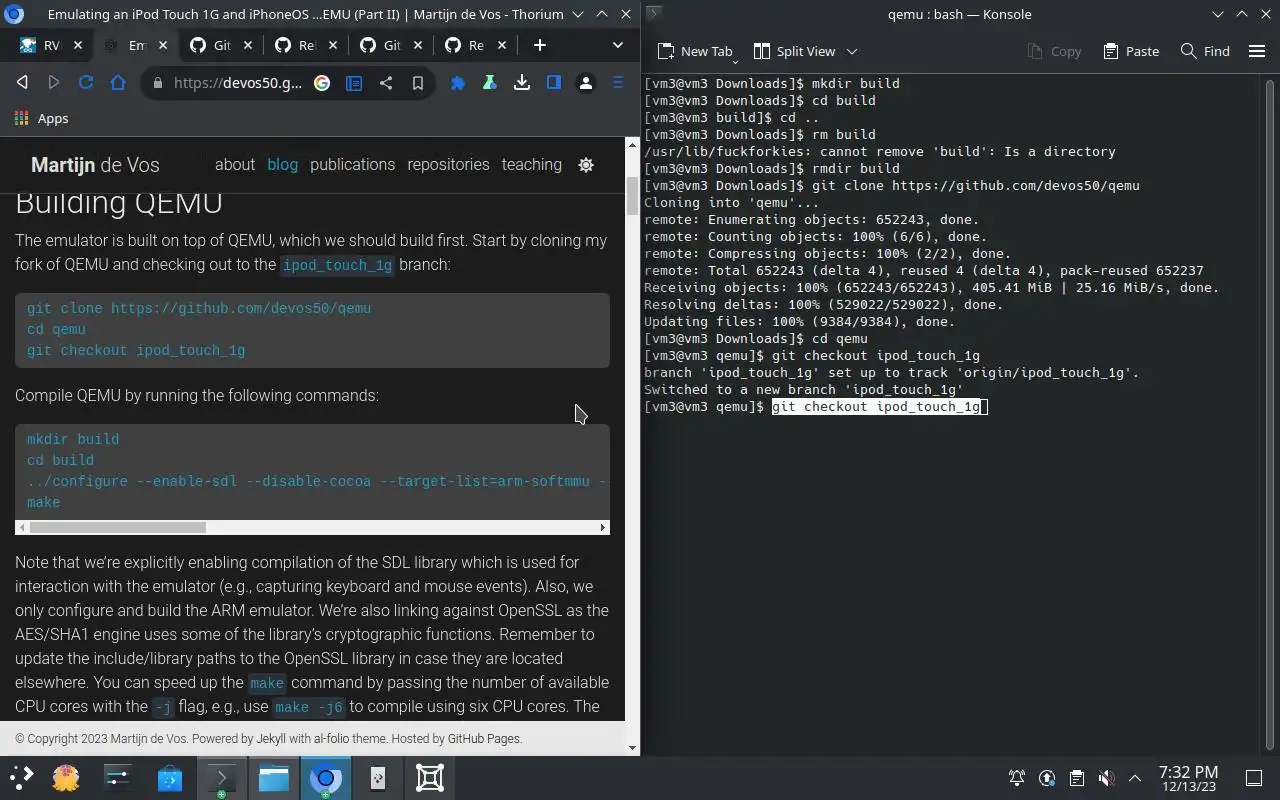
Task: View site security lock info
Action: [157, 83]
